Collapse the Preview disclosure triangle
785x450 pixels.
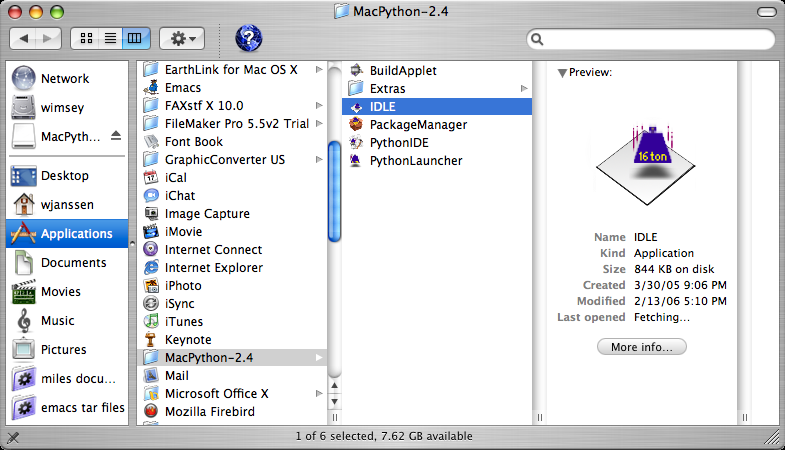[562, 73]
